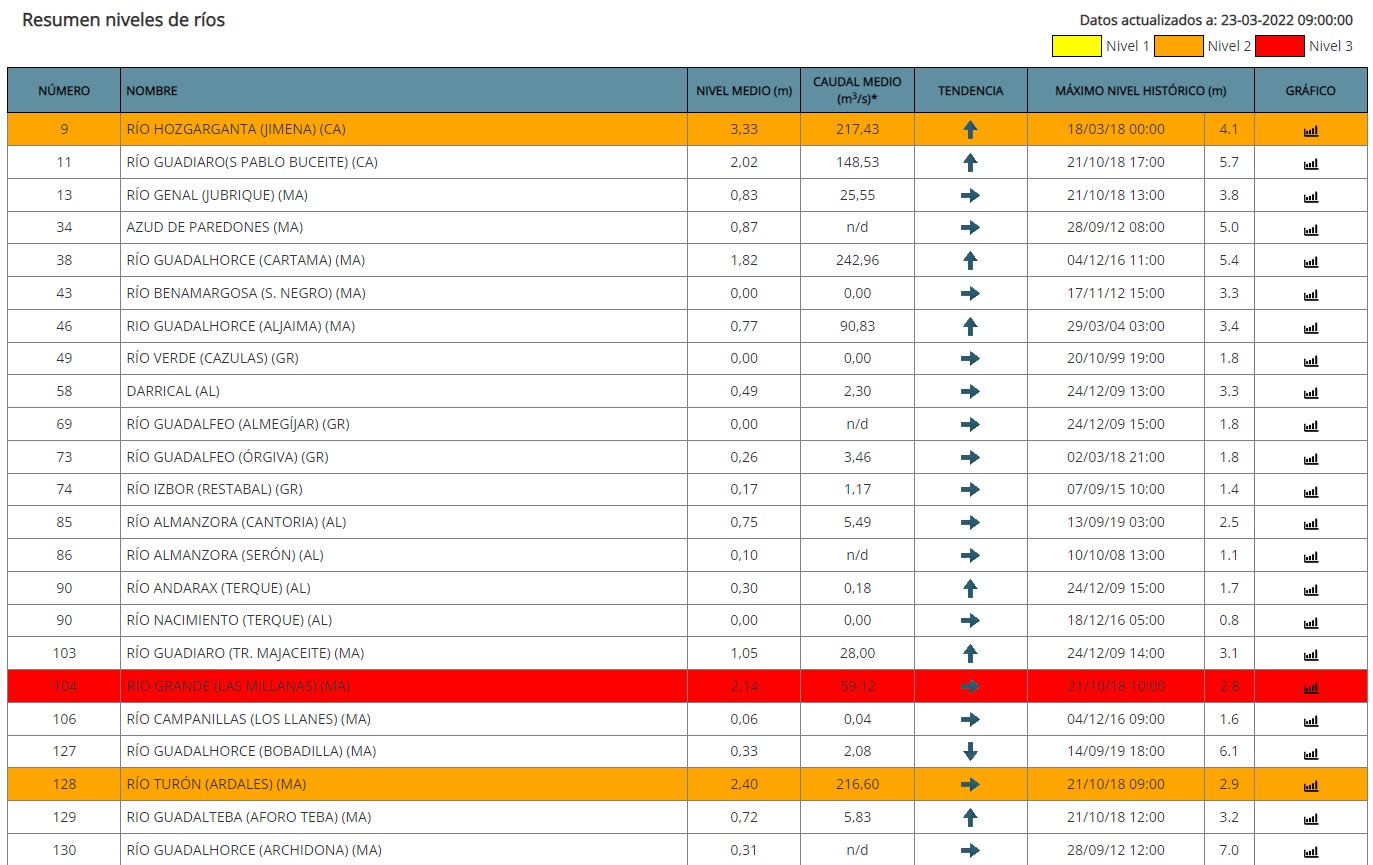
Task: Click the NIVEL MEDIO (m) column header
Action: [744, 90]
